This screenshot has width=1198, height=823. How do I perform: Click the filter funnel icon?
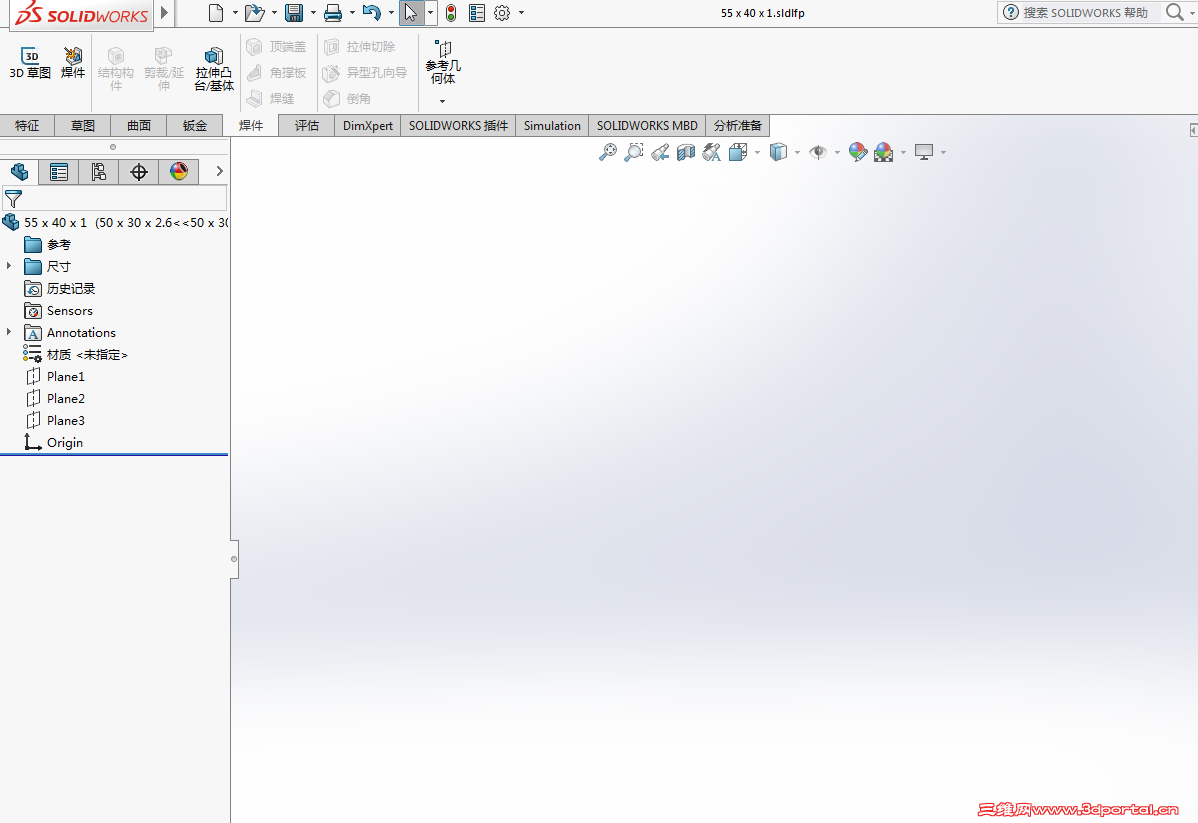[13, 199]
